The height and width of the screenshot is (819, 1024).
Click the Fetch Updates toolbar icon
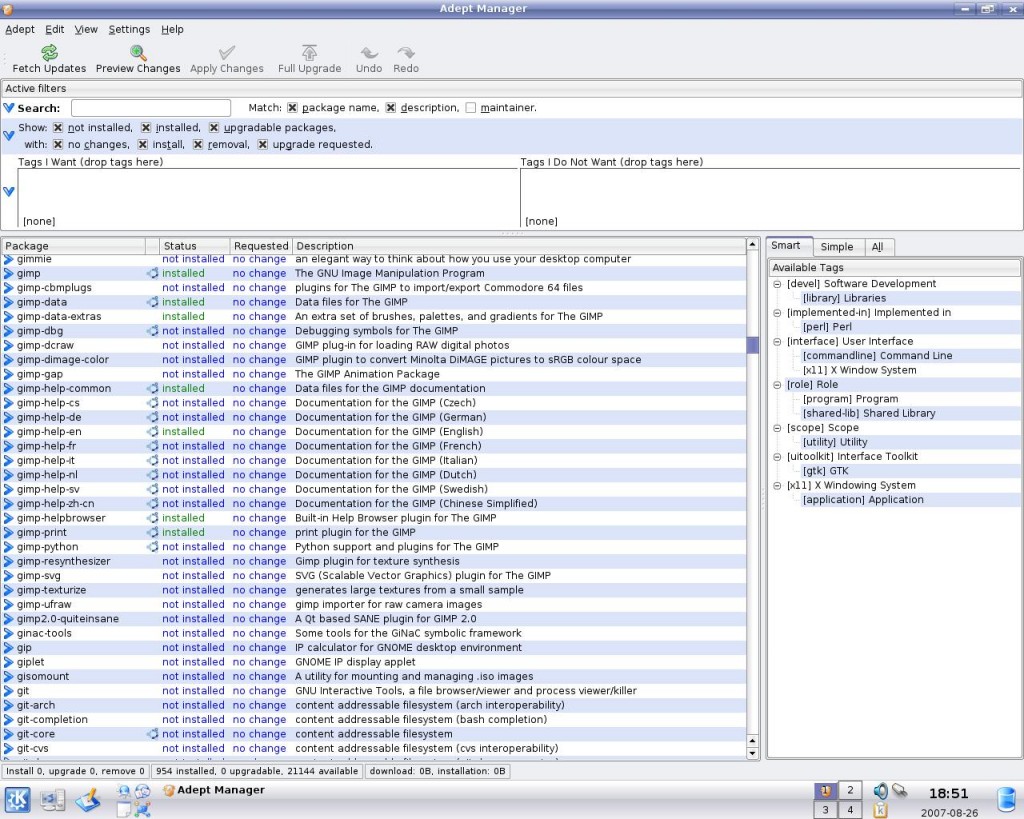tap(50, 52)
